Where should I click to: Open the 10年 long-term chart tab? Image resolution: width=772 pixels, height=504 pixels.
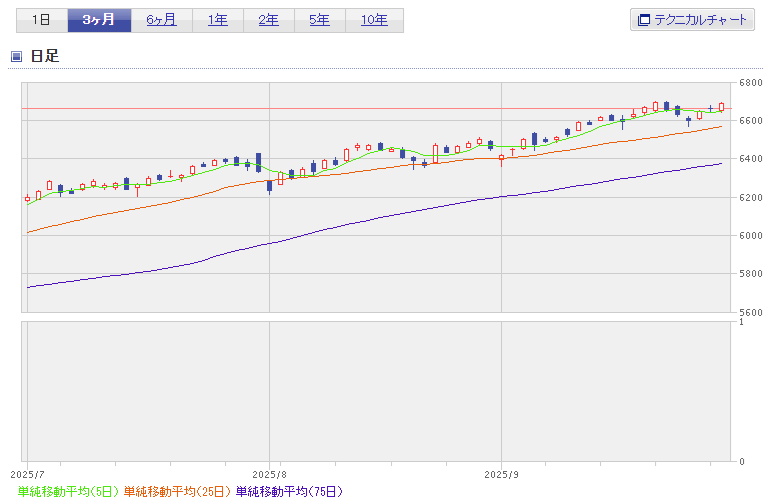point(374,20)
